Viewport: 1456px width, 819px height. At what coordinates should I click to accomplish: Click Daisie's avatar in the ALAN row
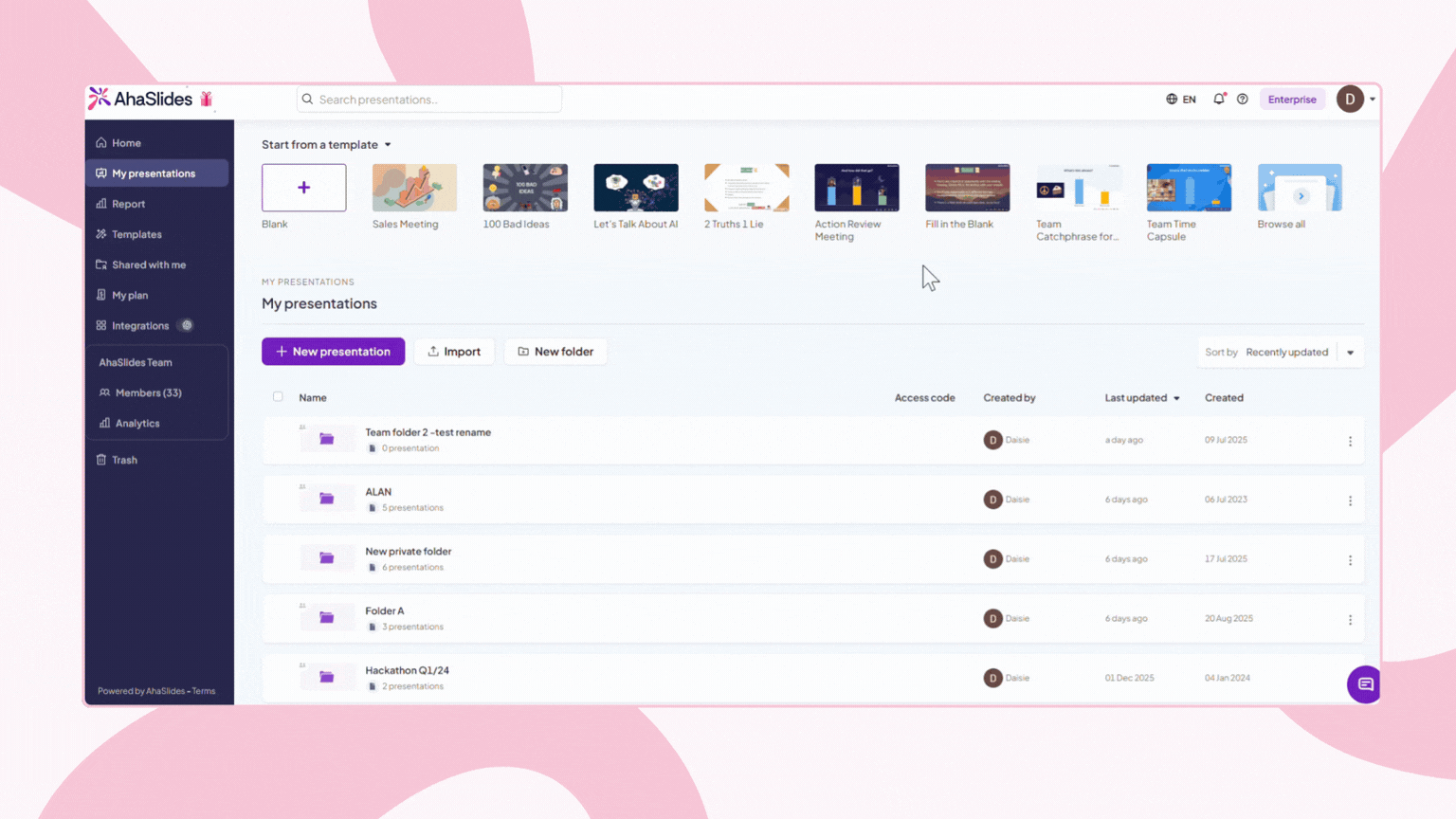click(992, 500)
